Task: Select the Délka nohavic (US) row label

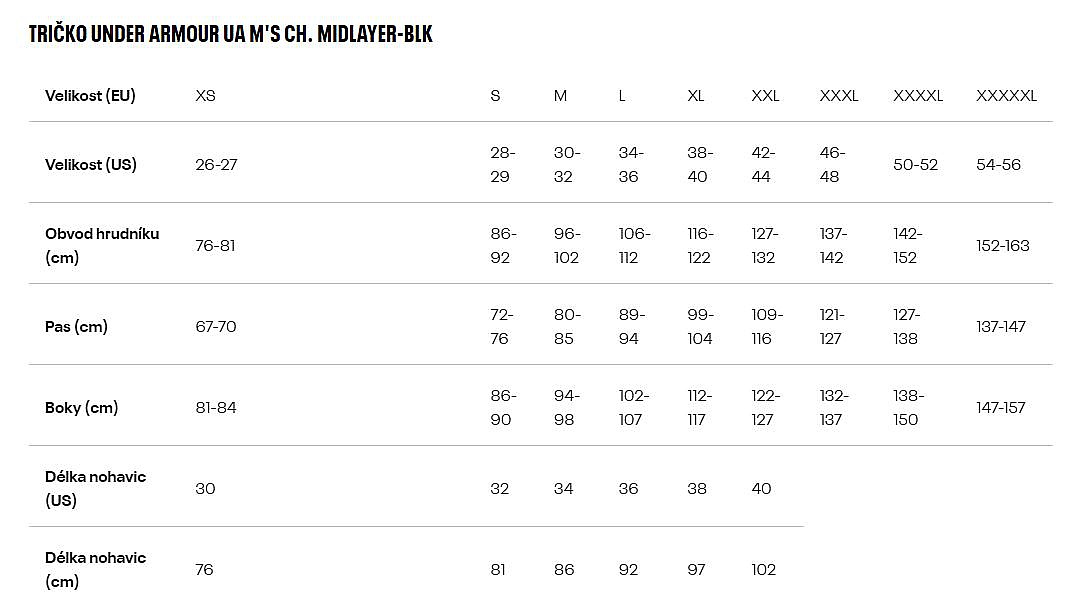Action: (95, 488)
